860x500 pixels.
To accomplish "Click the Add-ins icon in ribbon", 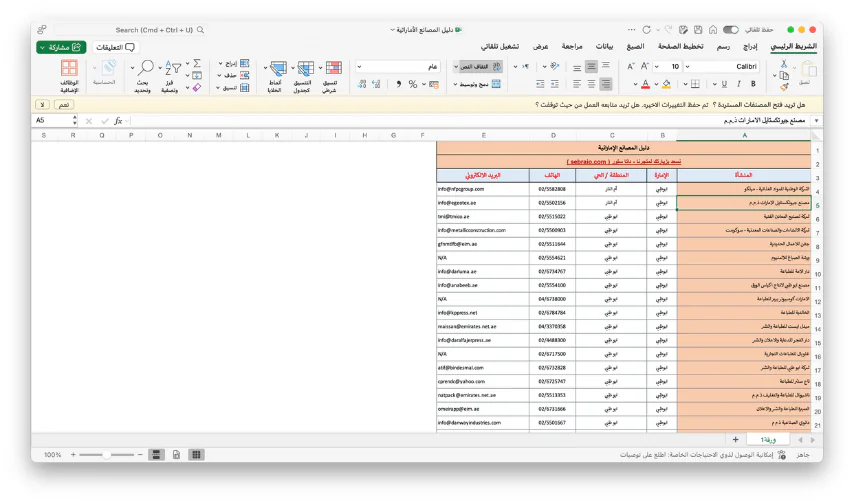I will (69, 68).
